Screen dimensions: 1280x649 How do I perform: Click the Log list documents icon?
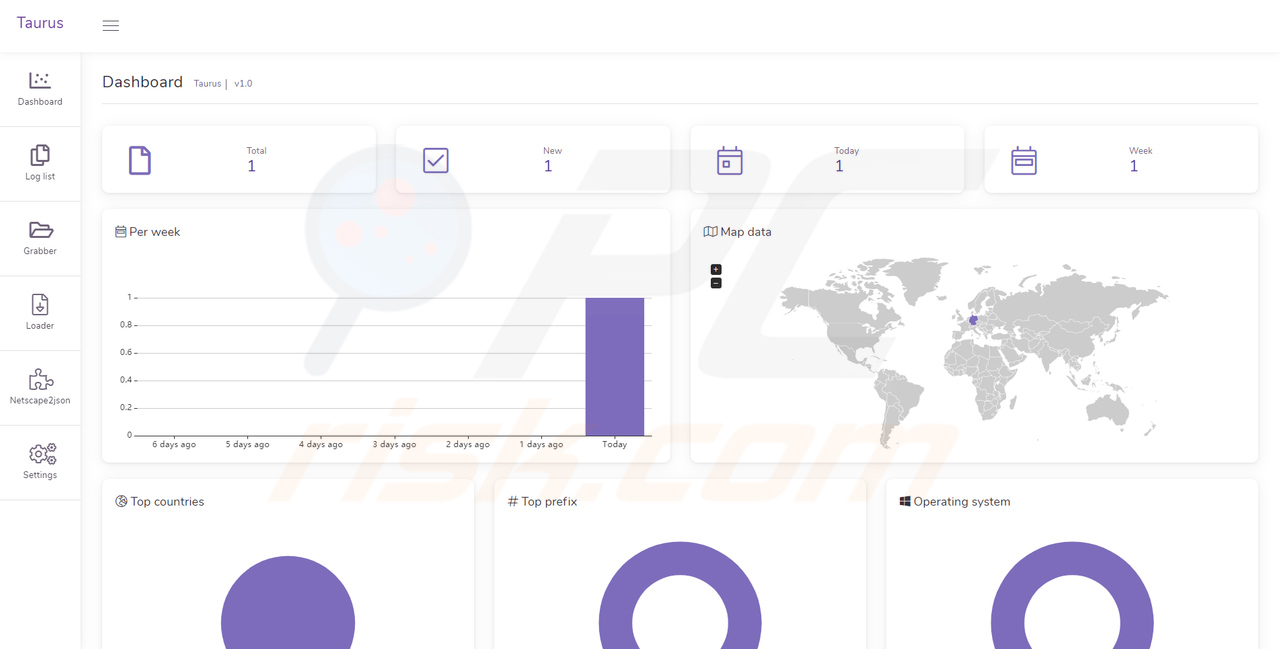click(40, 155)
